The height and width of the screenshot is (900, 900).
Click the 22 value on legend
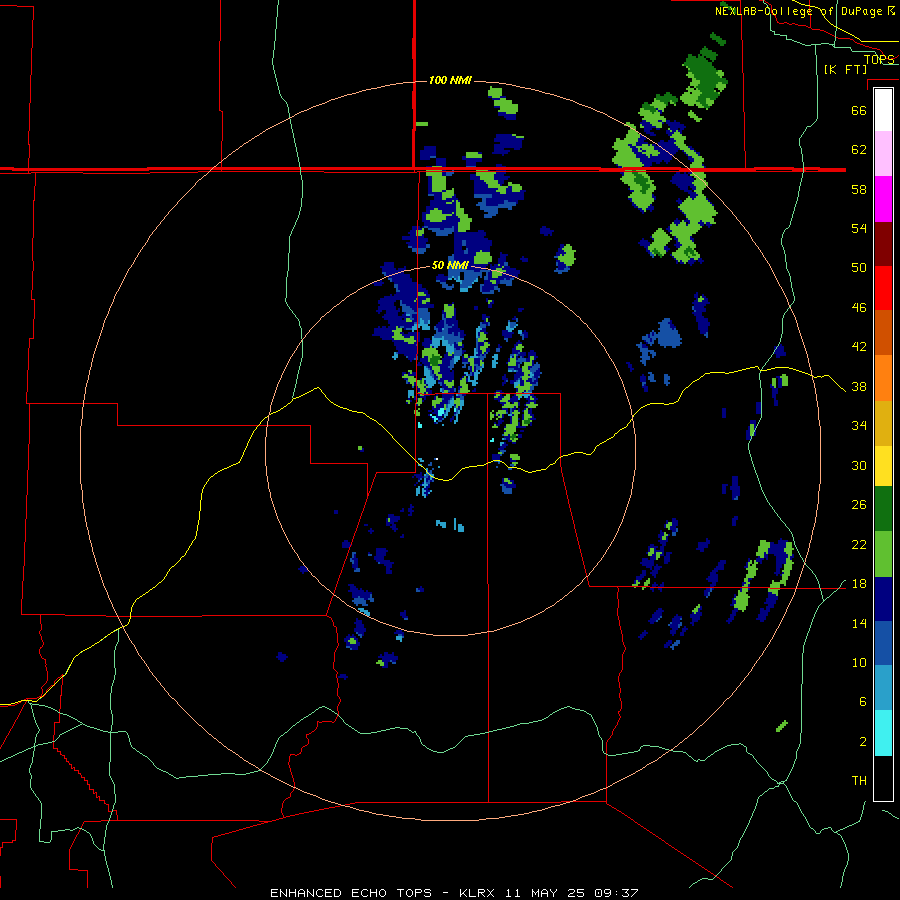click(x=859, y=545)
